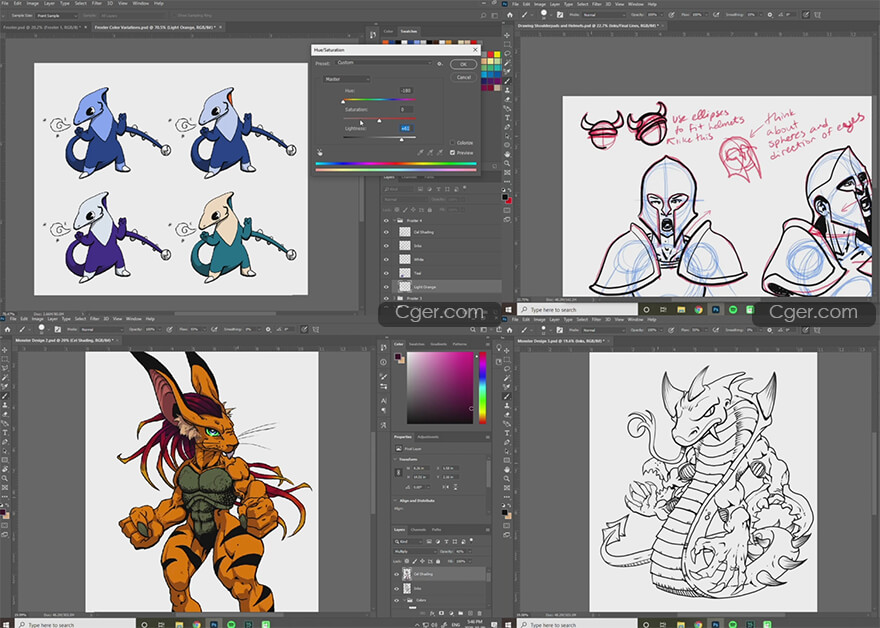Hide the Teal layer
The width and height of the screenshot is (880, 628).
pyautogui.click(x=386, y=273)
